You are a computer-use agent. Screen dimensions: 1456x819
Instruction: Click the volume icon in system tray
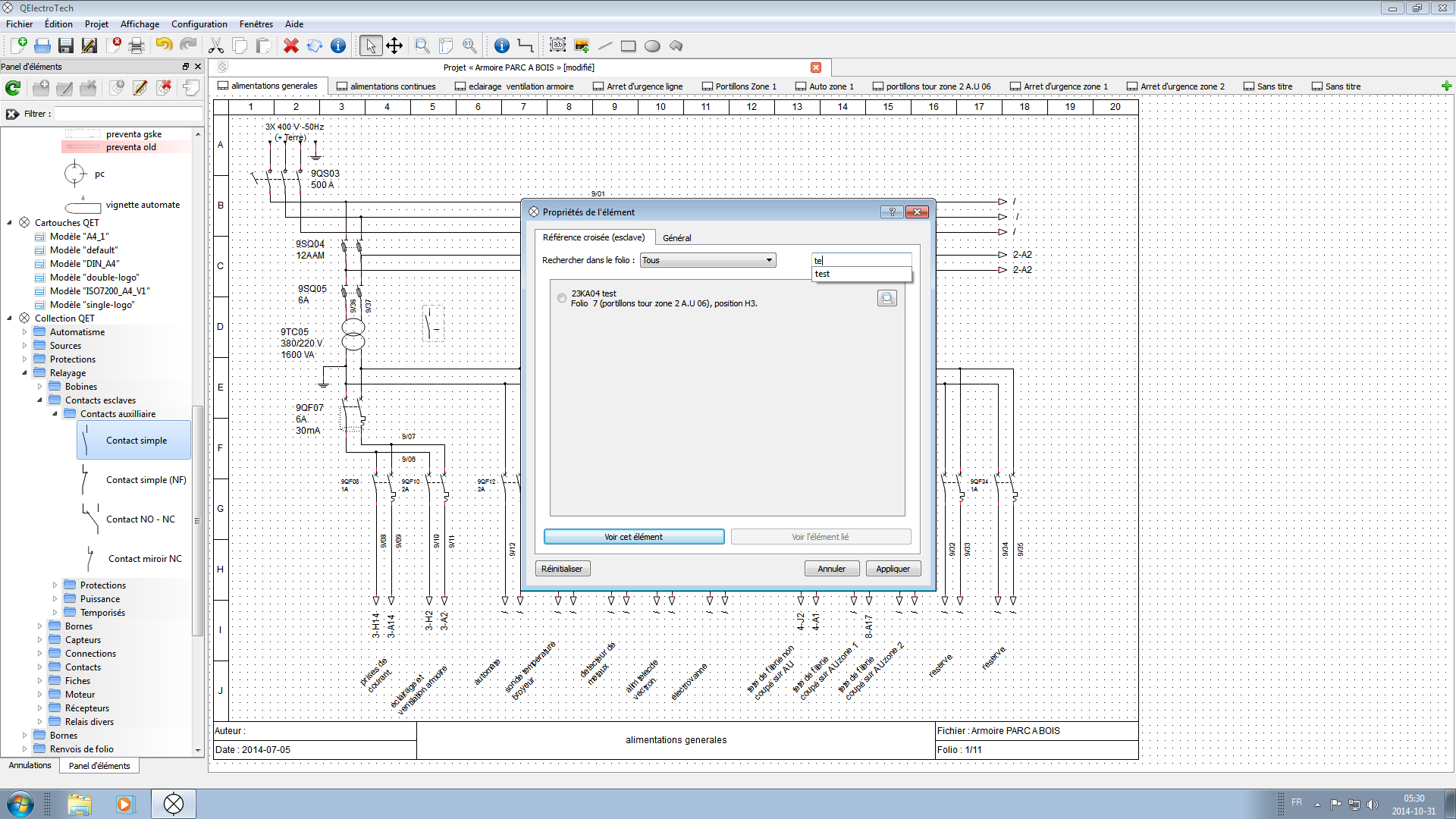coord(1373,804)
